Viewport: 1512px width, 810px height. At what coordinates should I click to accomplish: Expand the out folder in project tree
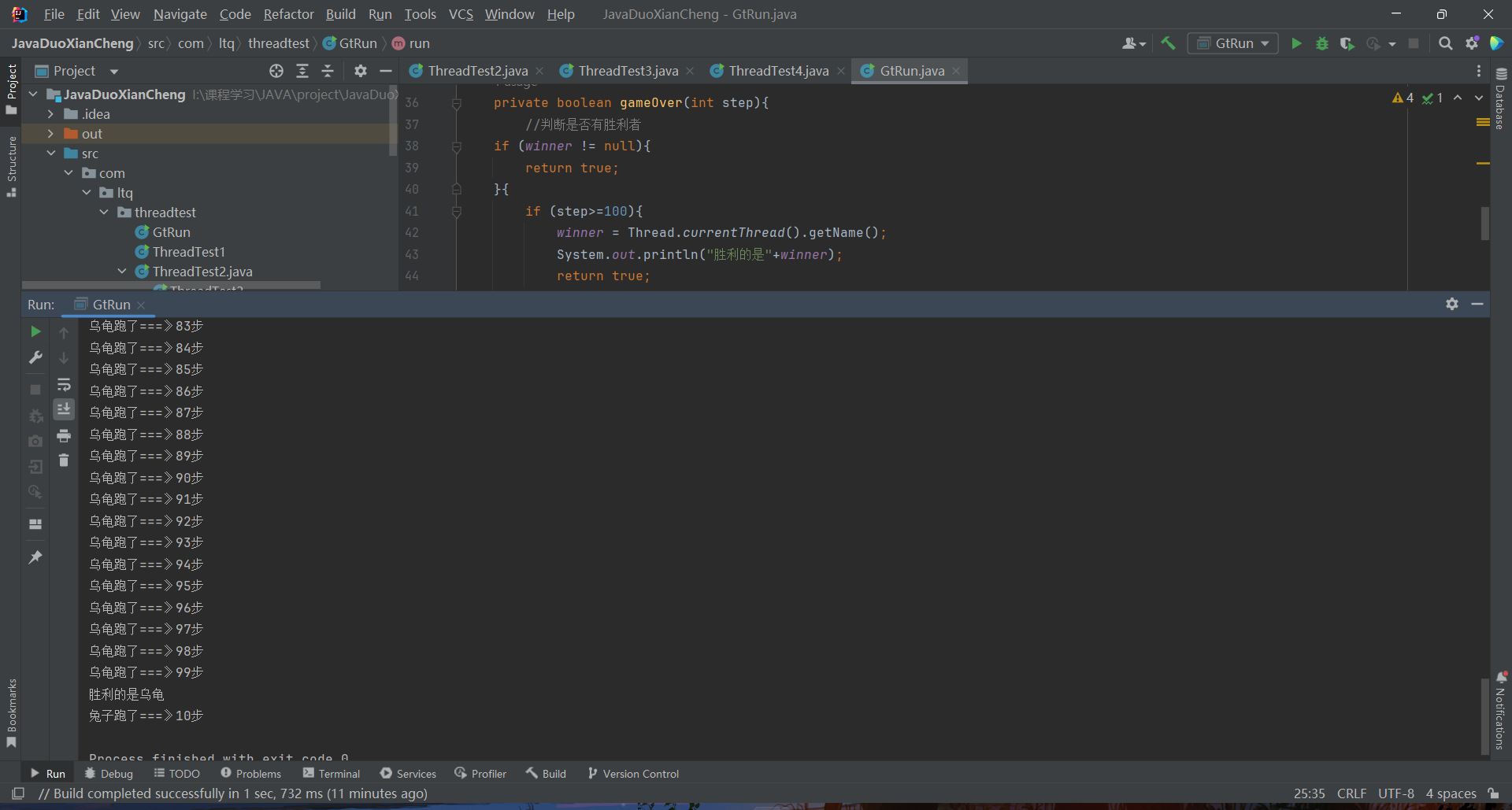50,134
